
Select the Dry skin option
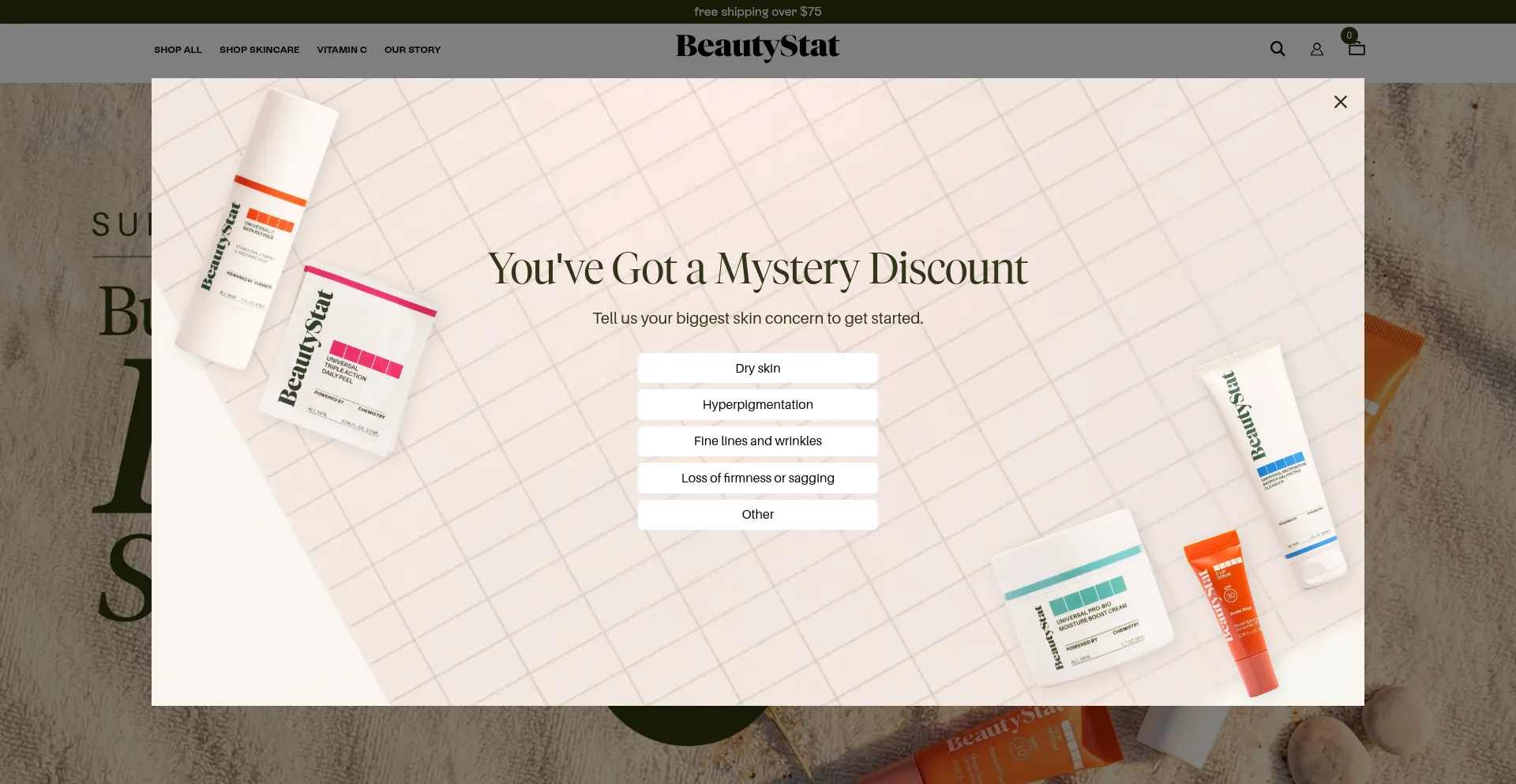click(758, 368)
